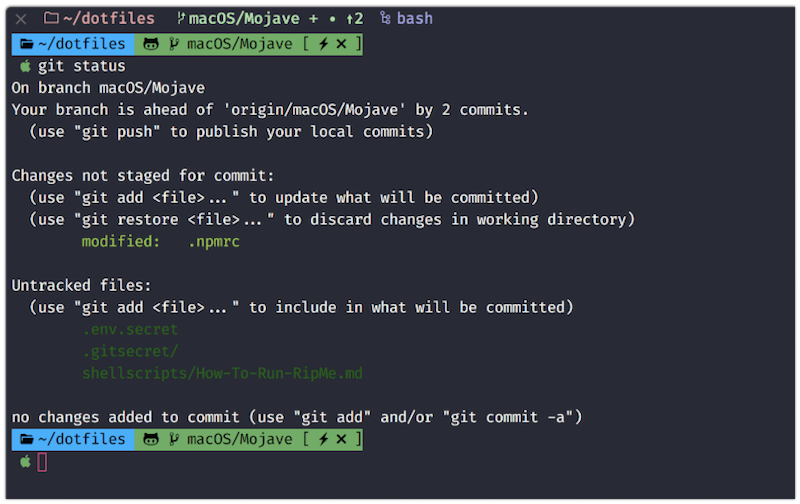Screen dimensions: 800x504
Task: Click the .env.secret untracked file
Action: click(x=130, y=330)
